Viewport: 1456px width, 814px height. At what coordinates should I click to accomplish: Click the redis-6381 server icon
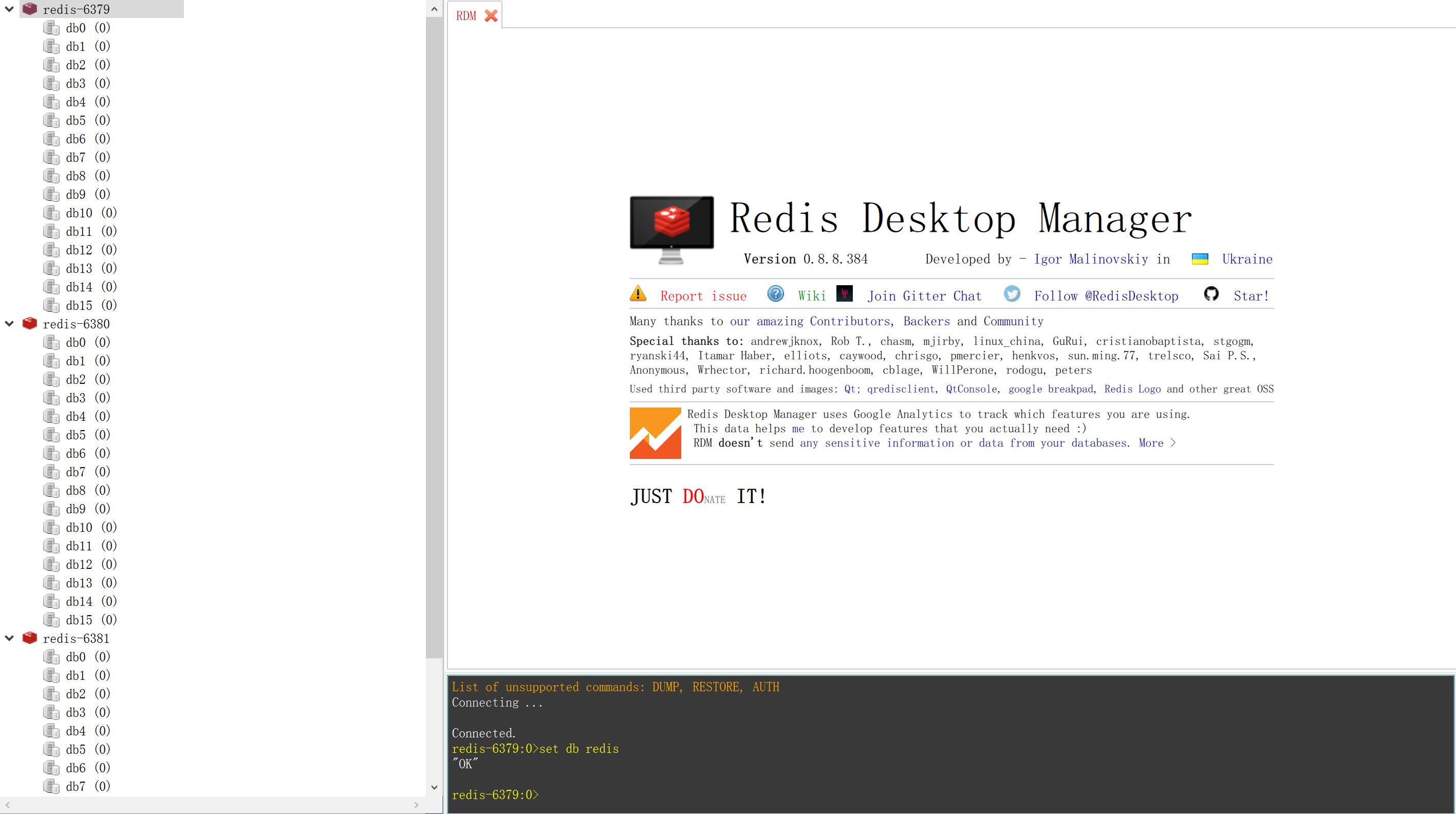(29, 638)
